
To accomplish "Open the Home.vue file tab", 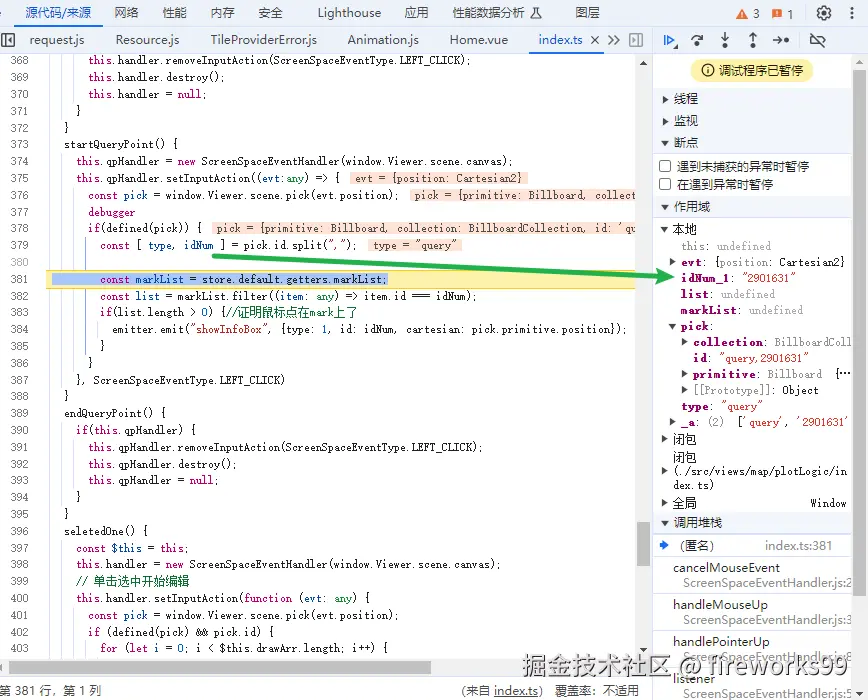I will [478, 40].
